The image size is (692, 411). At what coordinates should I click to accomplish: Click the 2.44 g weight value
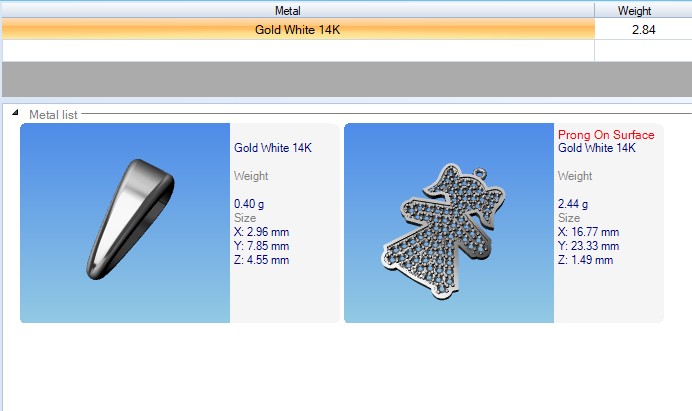[x=574, y=204]
